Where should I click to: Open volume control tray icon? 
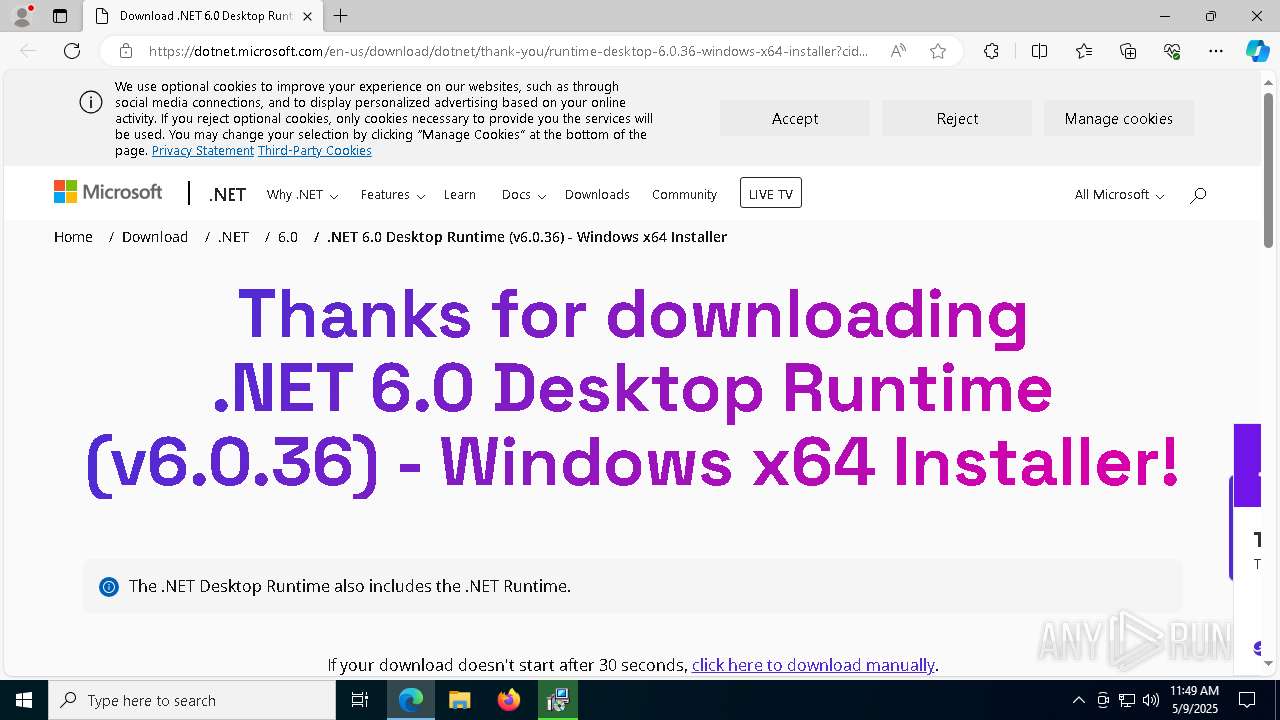1150,700
